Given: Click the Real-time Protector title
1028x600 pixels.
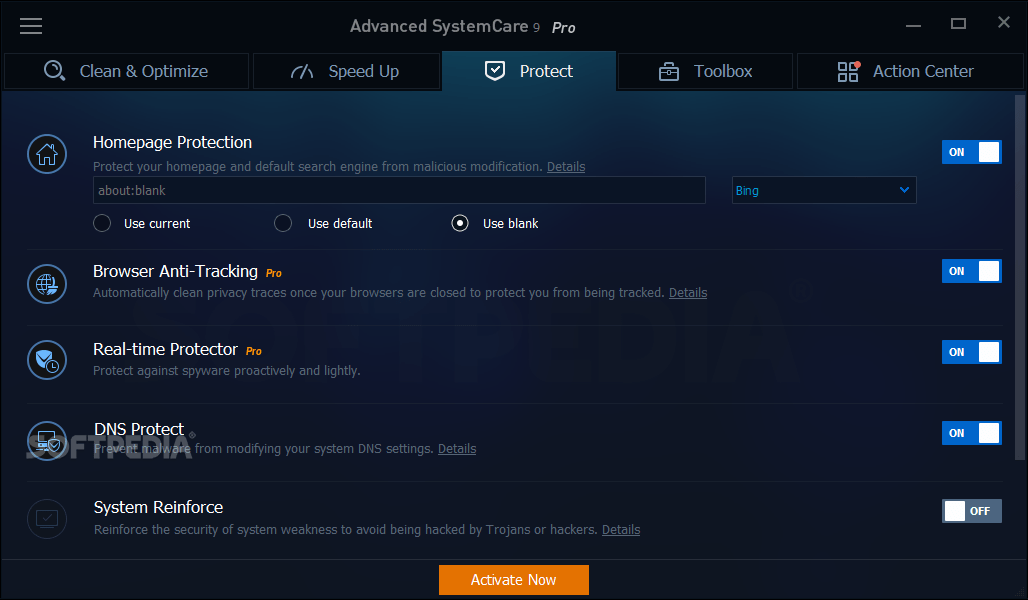Looking at the screenshot, I should coord(165,350).
